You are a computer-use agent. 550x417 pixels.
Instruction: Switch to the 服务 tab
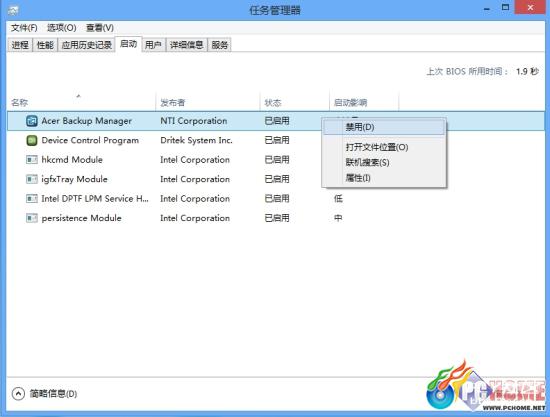coord(220,45)
